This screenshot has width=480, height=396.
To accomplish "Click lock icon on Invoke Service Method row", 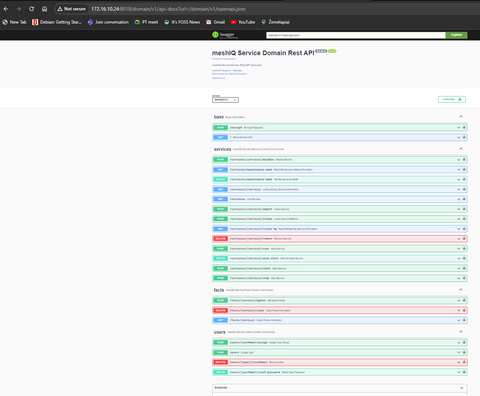I will (464, 219).
